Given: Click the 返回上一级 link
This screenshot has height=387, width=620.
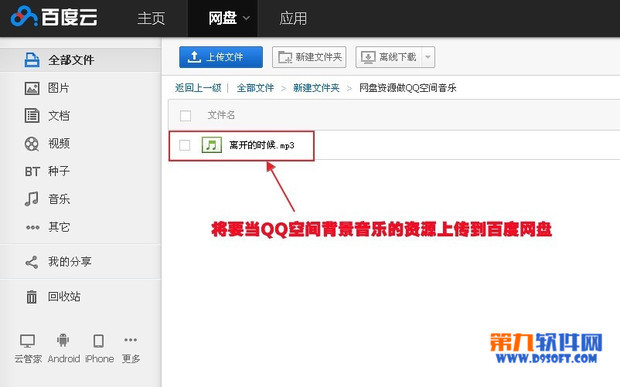Looking at the screenshot, I should click(198, 88).
